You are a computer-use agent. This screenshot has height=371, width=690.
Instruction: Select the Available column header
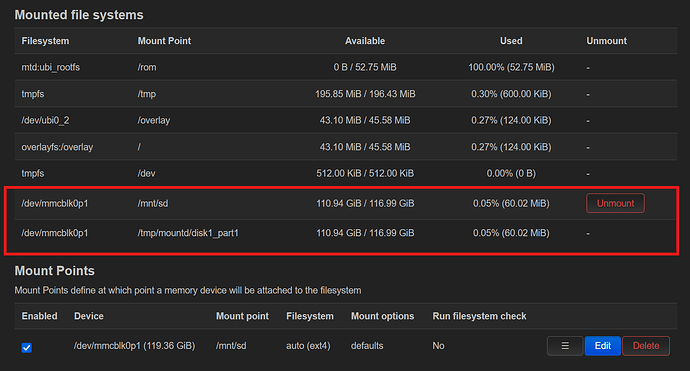pos(365,41)
